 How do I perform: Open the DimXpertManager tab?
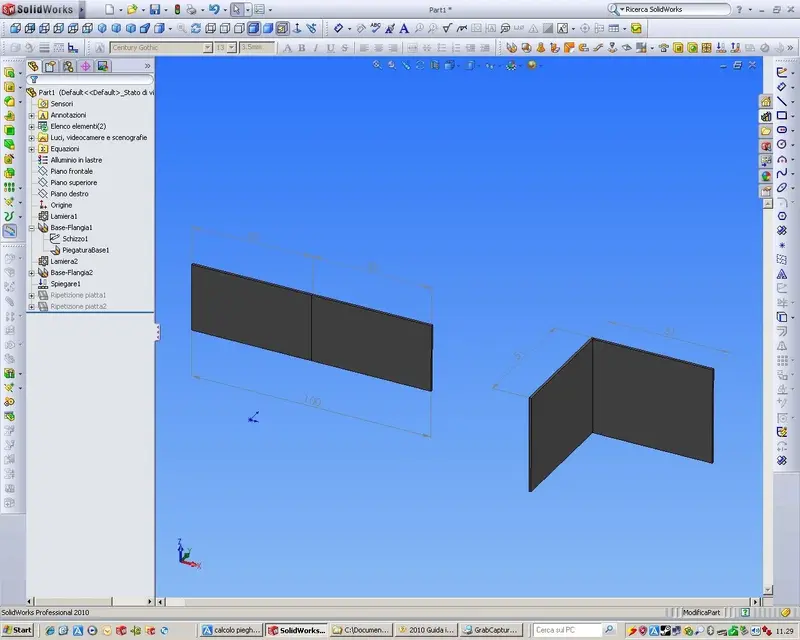[x=85, y=66]
